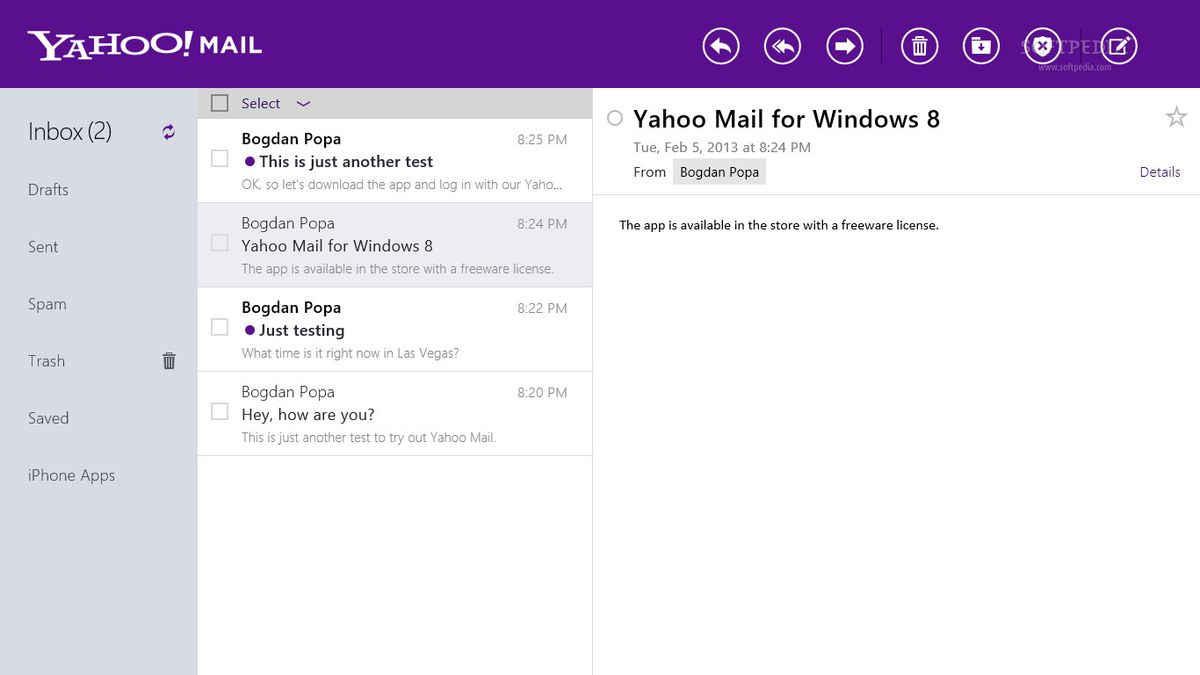Click the 8:25 PM timestamp

[542, 140]
